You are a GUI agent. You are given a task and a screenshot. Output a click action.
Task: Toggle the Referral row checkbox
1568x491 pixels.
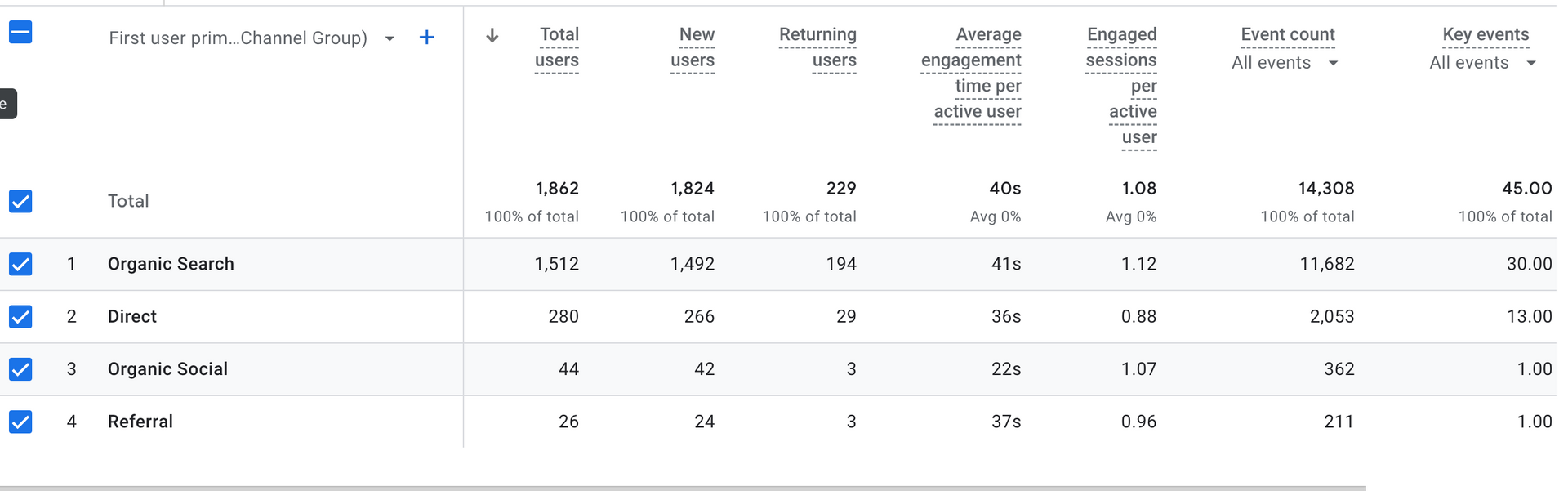tap(20, 422)
